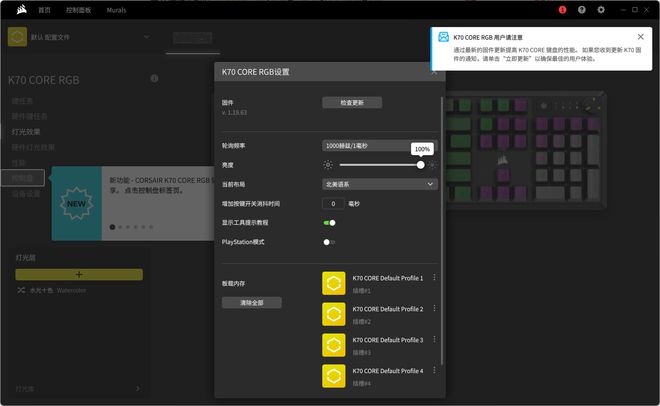
Task: Open the Murals tab
Action: tap(116, 10)
